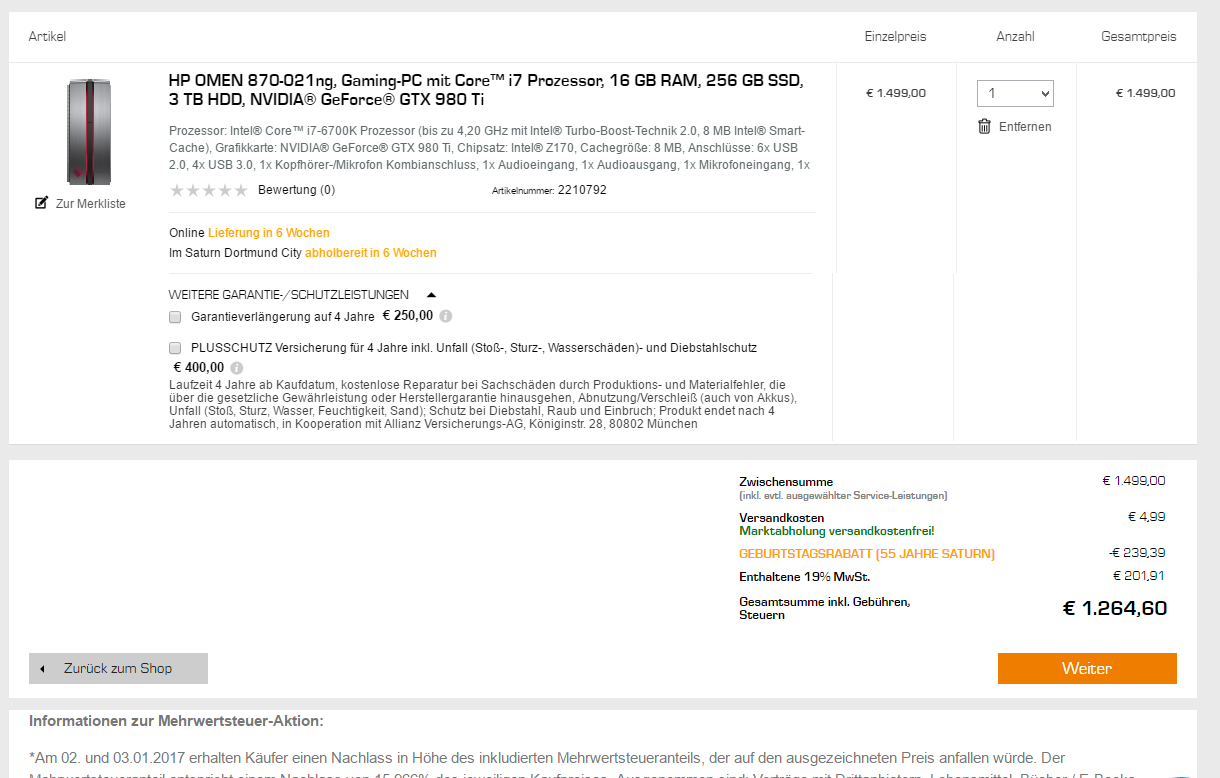
Task: Click the HP OMEN product thumbnail
Action: [x=90, y=132]
